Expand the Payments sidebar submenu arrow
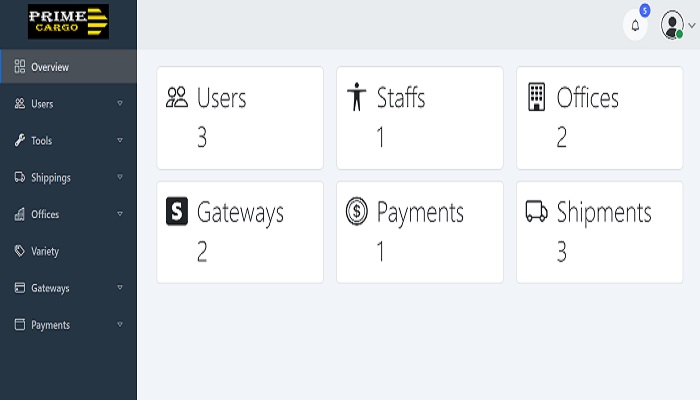 pos(120,325)
